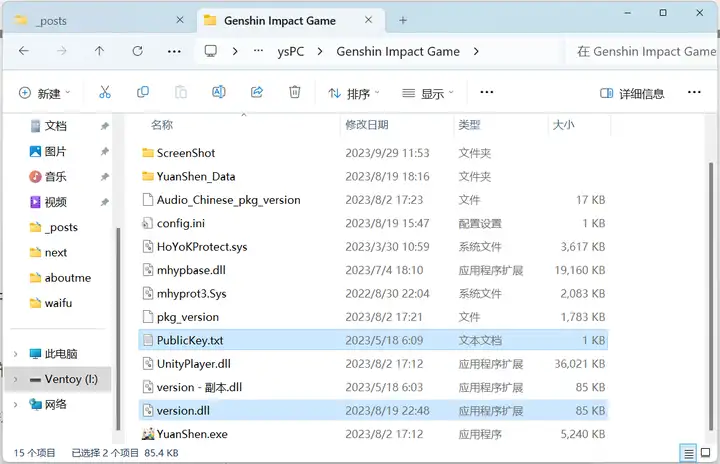Click the Share icon in toolbar
The width and height of the screenshot is (720, 464).
click(257, 92)
